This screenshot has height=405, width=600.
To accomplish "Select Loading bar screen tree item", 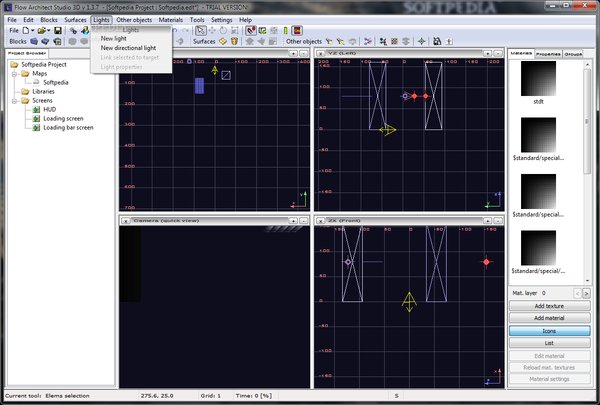I will tap(67, 127).
